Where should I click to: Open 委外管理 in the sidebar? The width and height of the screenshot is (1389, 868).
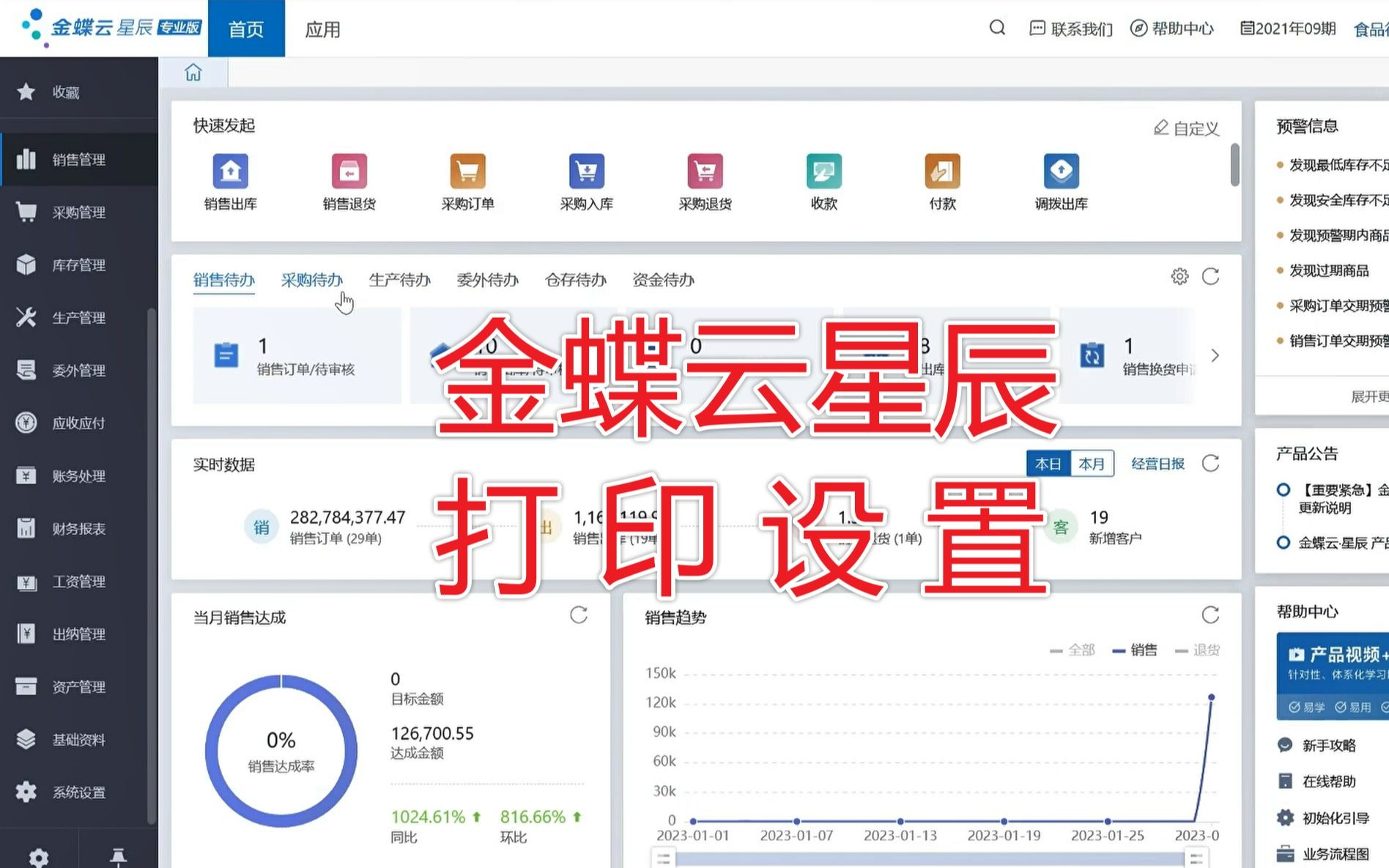[x=79, y=371]
